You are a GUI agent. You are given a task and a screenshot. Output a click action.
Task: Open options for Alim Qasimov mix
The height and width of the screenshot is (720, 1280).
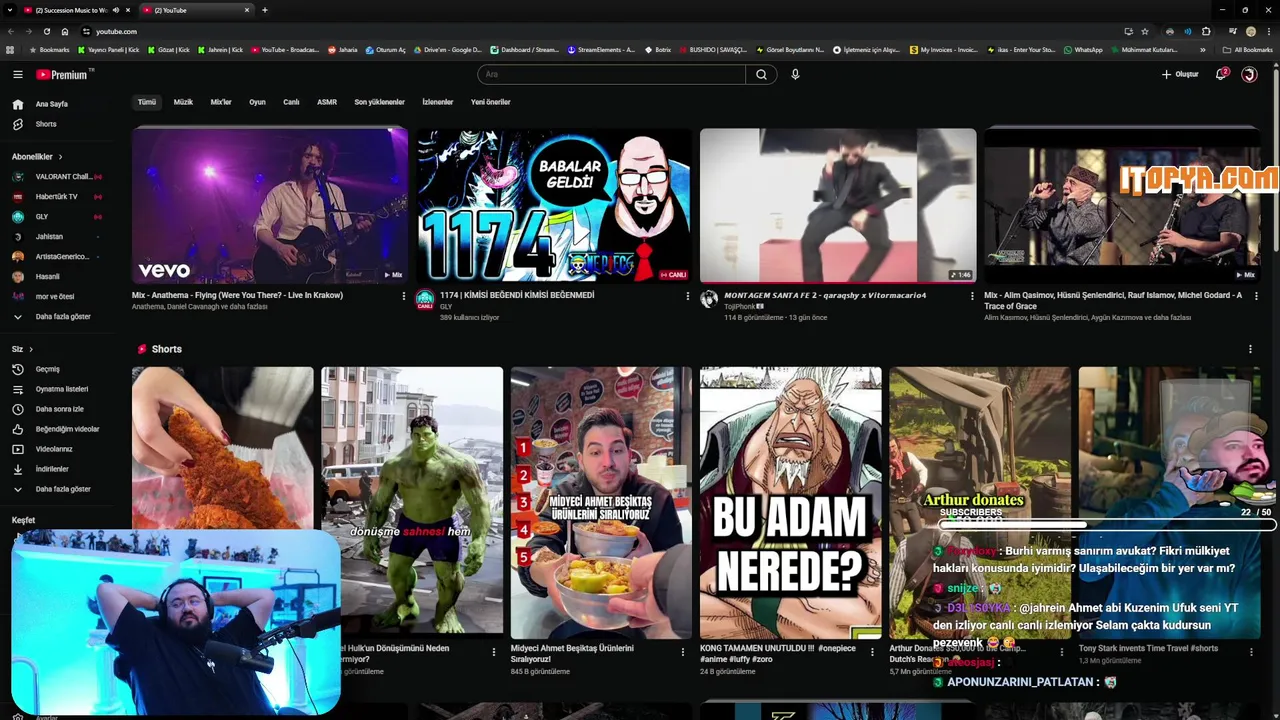click(1255, 296)
